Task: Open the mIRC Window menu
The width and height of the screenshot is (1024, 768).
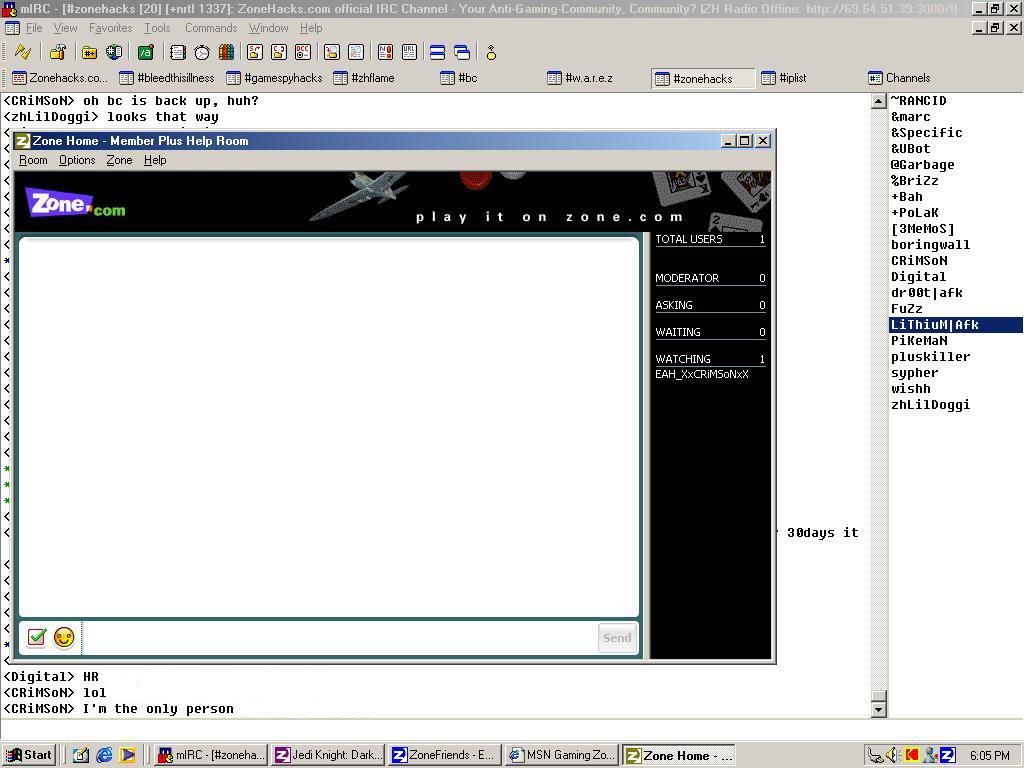Action: (268, 28)
